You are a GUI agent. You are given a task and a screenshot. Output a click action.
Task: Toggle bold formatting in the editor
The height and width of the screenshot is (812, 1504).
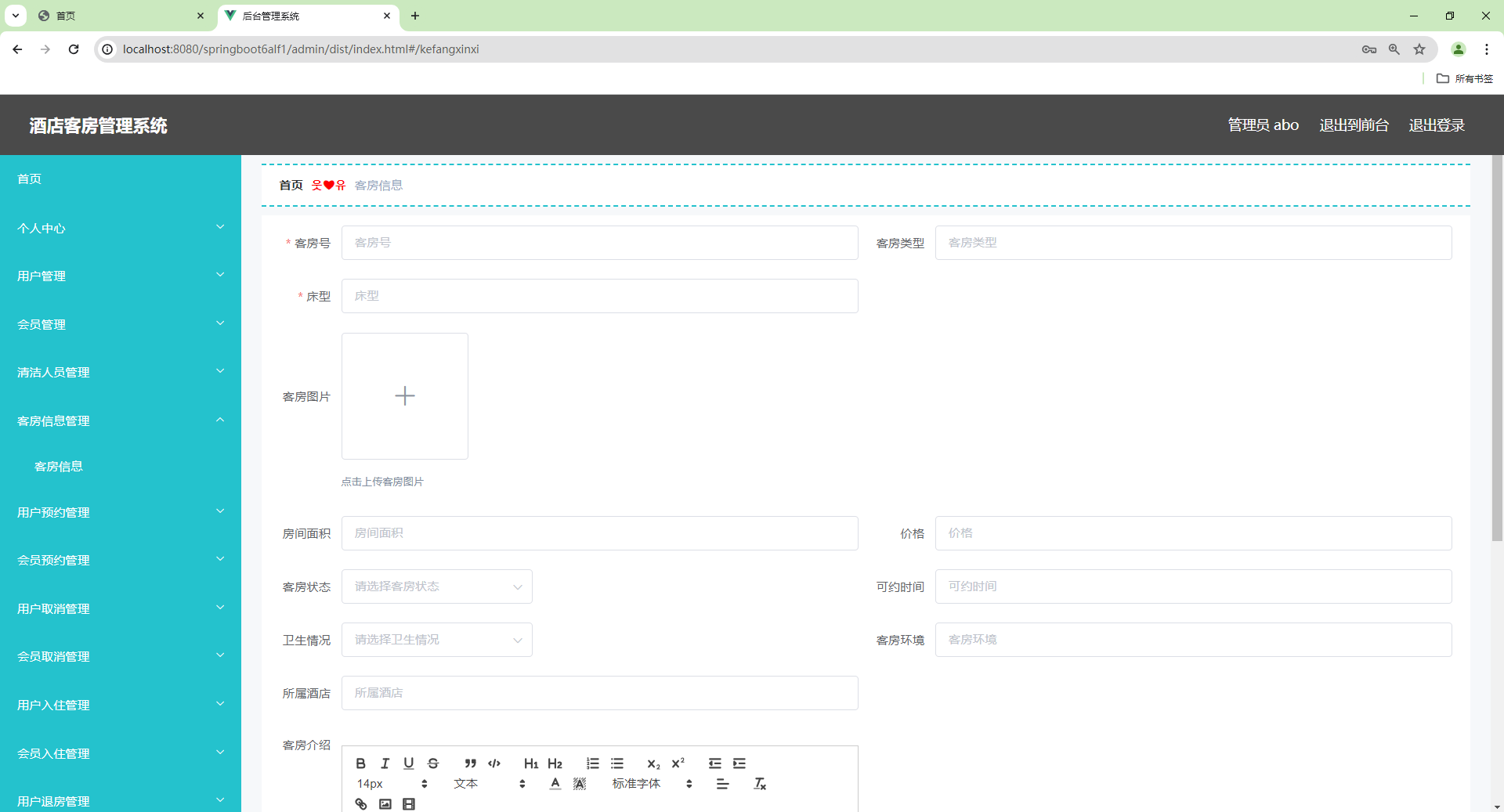pyautogui.click(x=361, y=763)
